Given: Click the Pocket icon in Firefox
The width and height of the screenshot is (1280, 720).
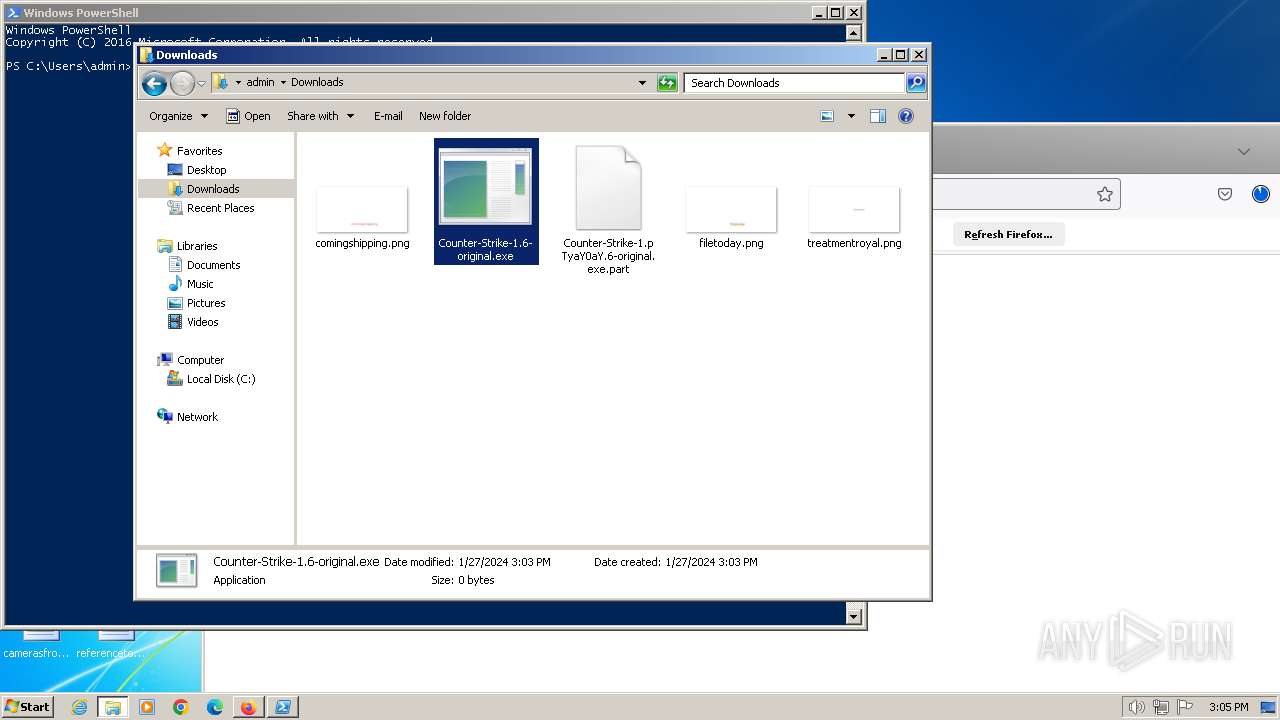Looking at the screenshot, I should tap(1225, 194).
